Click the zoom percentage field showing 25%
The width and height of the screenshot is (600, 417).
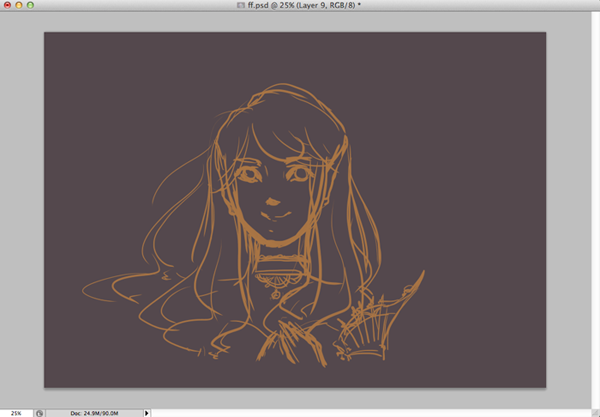(x=16, y=413)
